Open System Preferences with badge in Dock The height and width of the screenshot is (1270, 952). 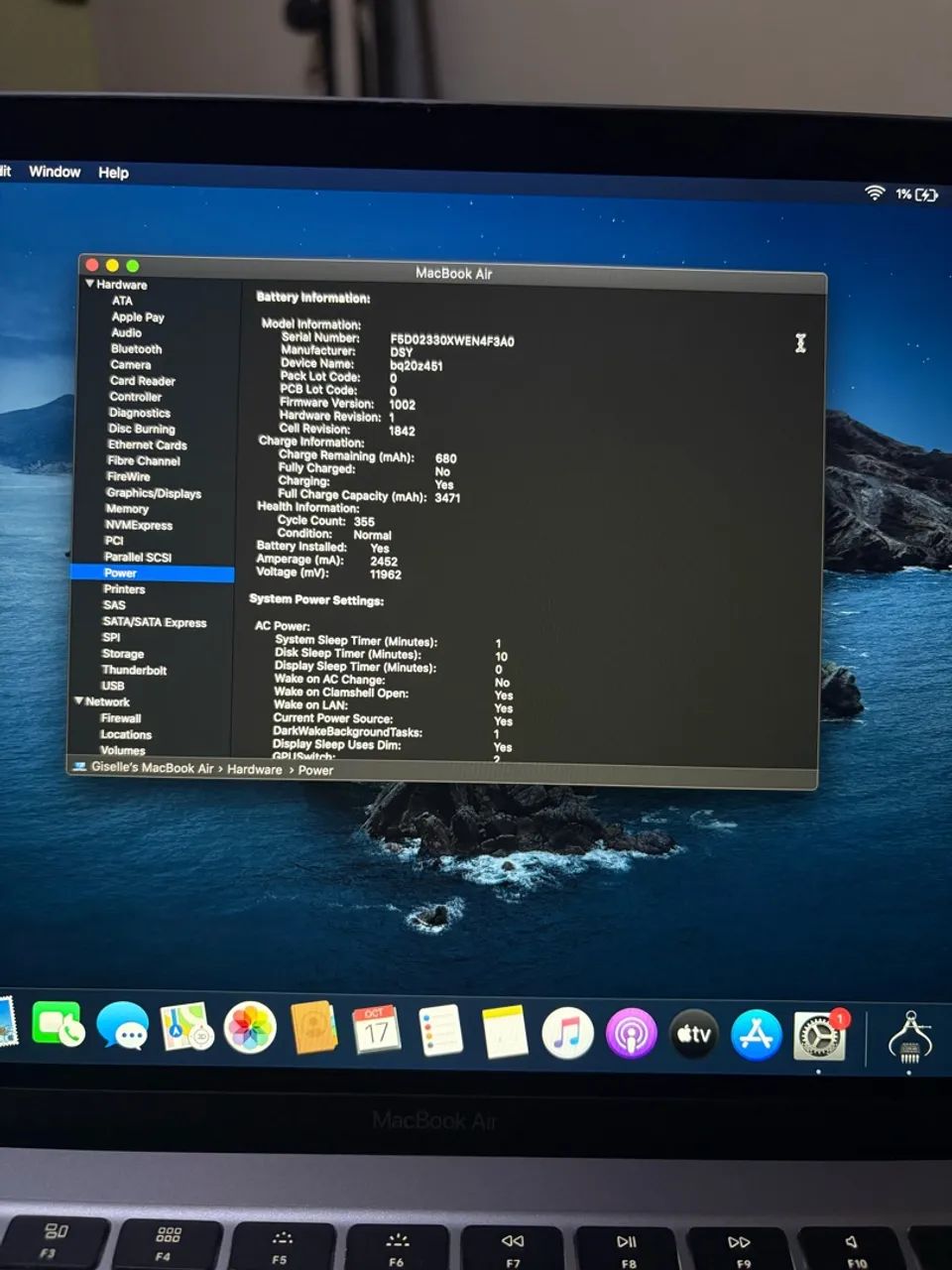(x=820, y=1037)
